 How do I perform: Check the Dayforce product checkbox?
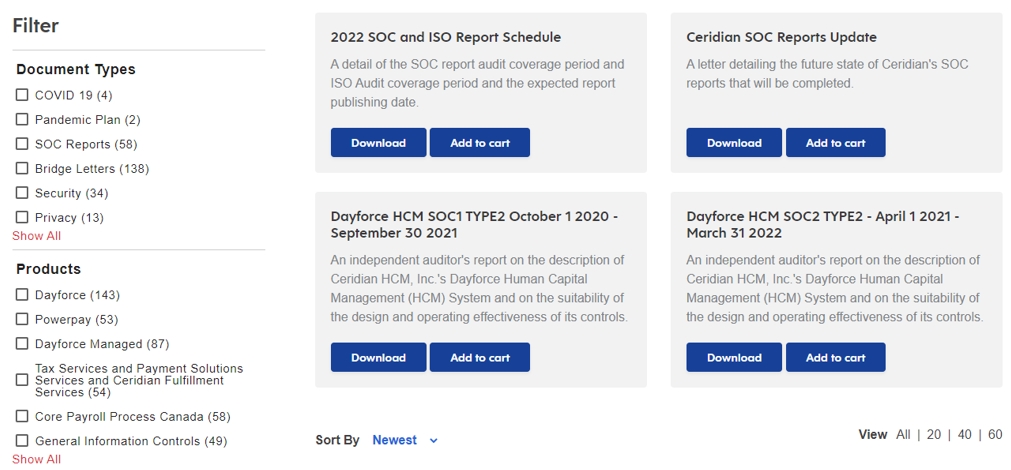pos(22,295)
